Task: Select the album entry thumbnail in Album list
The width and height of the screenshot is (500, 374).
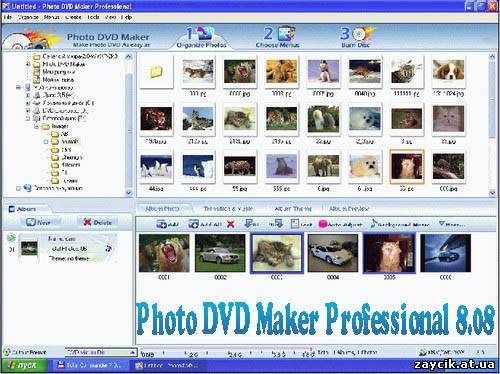Action: (x=29, y=248)
